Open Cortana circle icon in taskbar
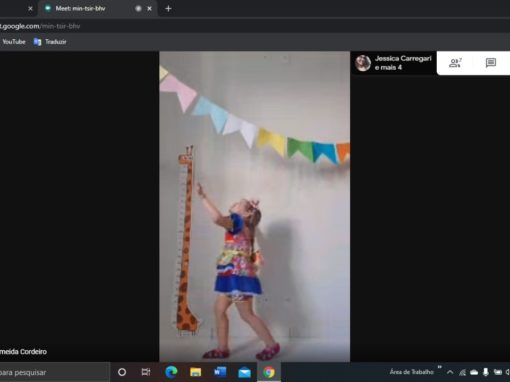Screen dimensions: 510x382 click(122, 372)
